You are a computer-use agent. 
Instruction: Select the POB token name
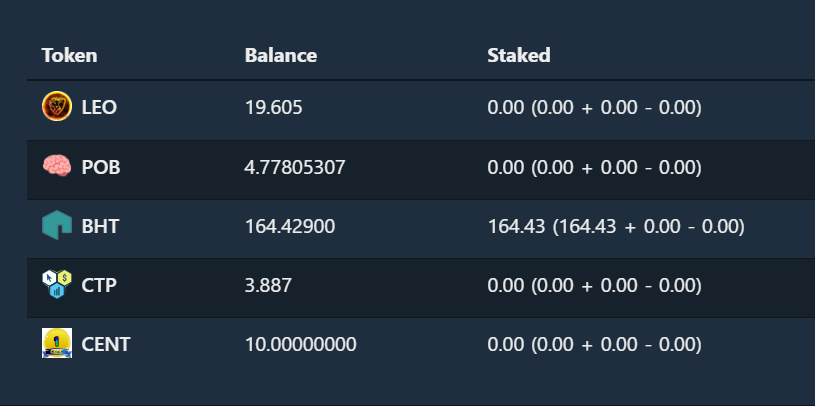click(x=101, y=167)
